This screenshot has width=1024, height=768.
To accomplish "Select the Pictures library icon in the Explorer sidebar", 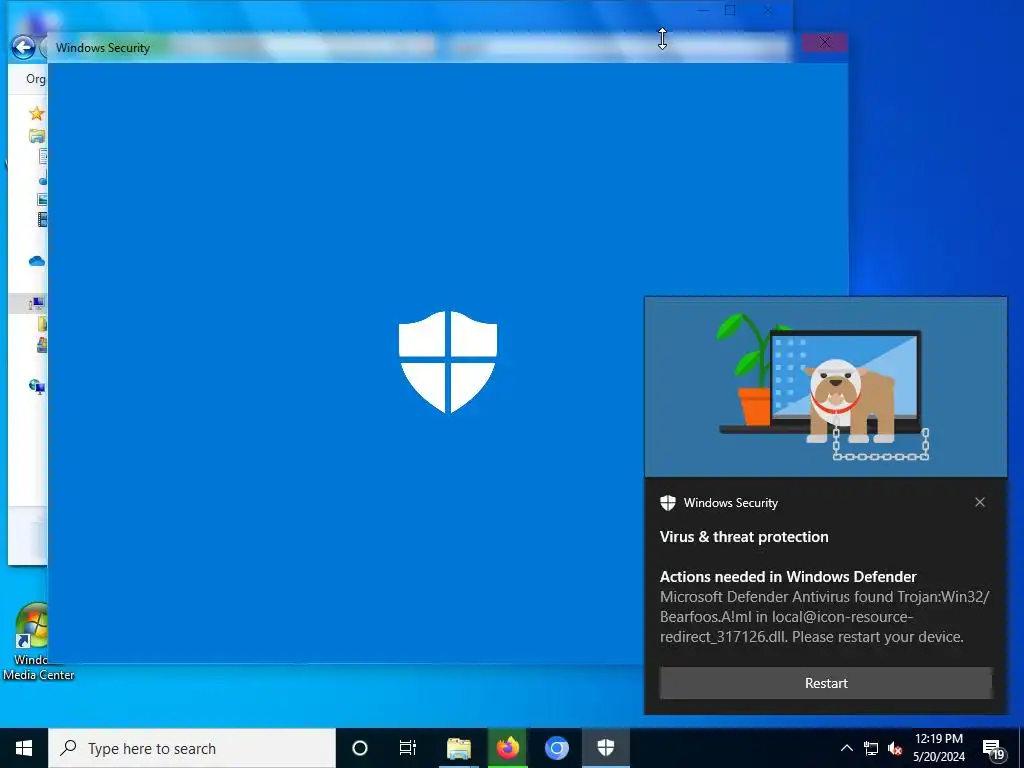I will click(42, 199).
